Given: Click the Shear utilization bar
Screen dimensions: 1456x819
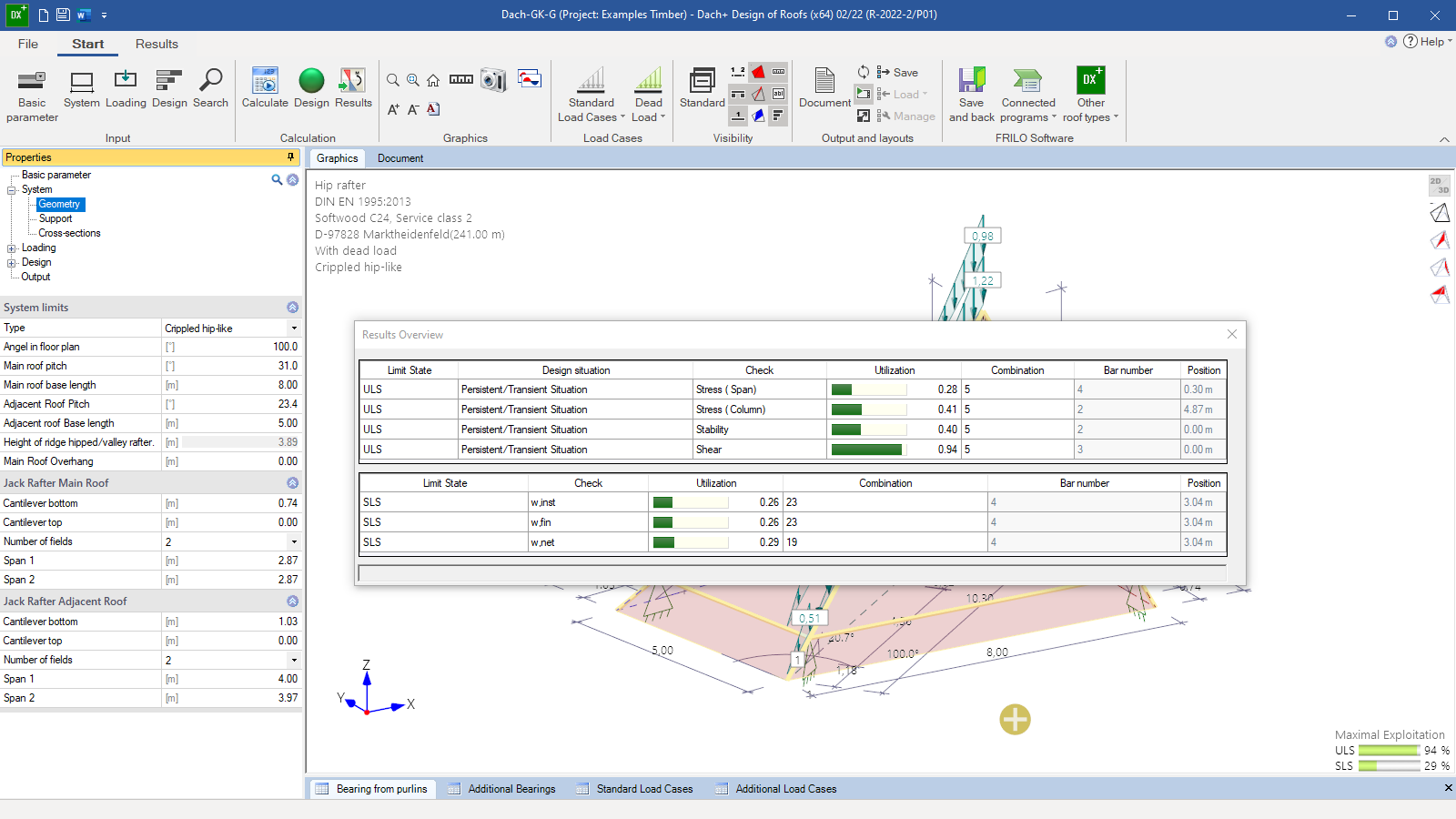Looking at the screenshot, I should click(869, 450).
